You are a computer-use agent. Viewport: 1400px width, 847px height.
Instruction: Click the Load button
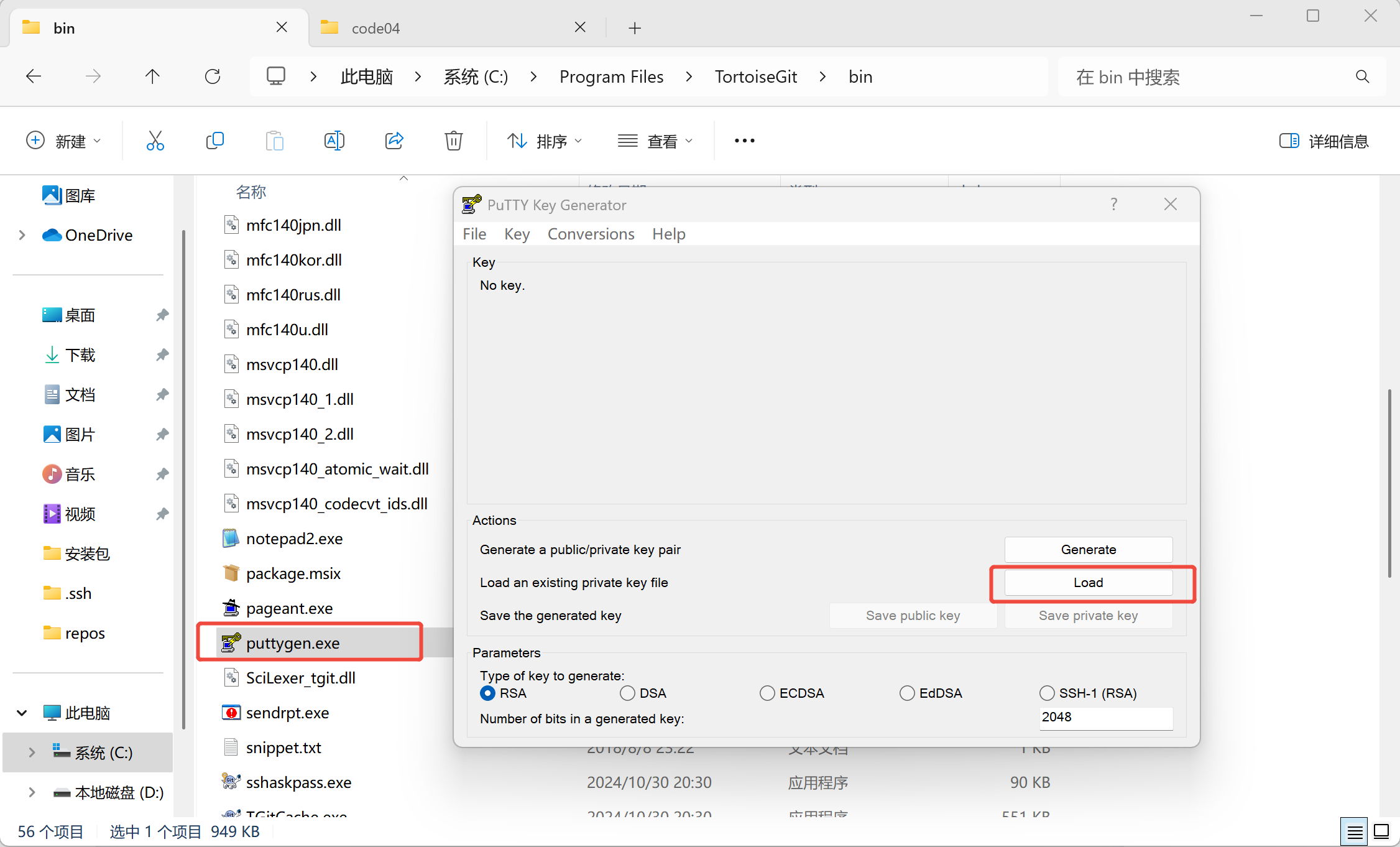click(1088, 583)
